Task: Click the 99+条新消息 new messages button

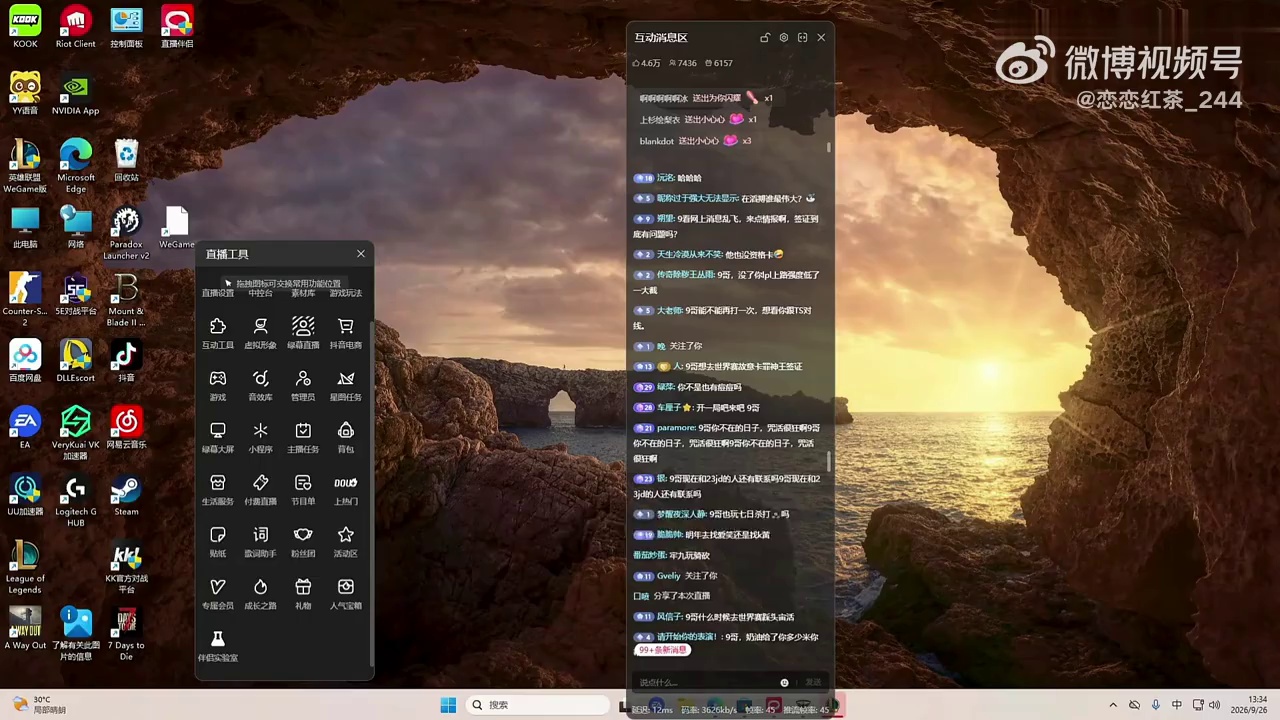Action: pos(663,650)
